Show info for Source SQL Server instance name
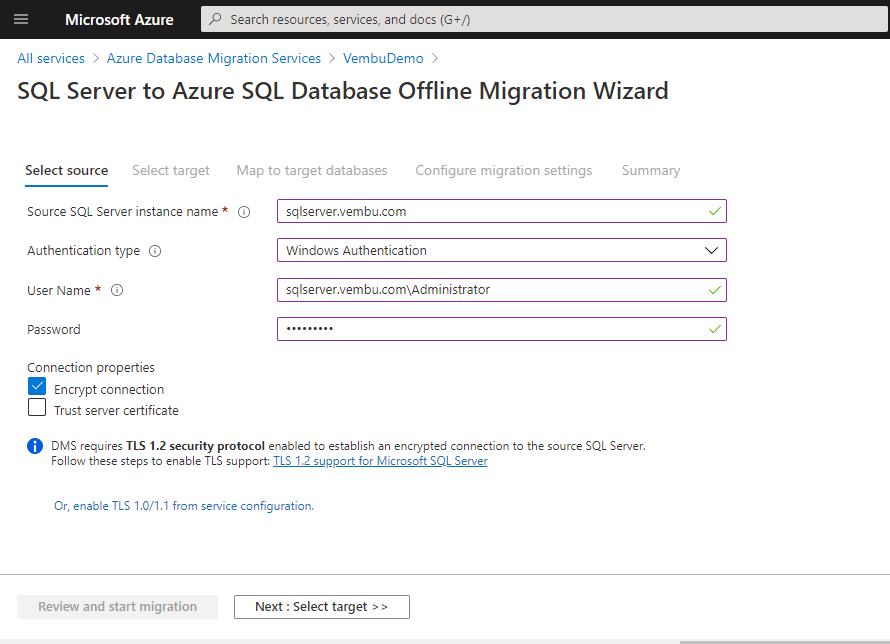 pos(244,212)
